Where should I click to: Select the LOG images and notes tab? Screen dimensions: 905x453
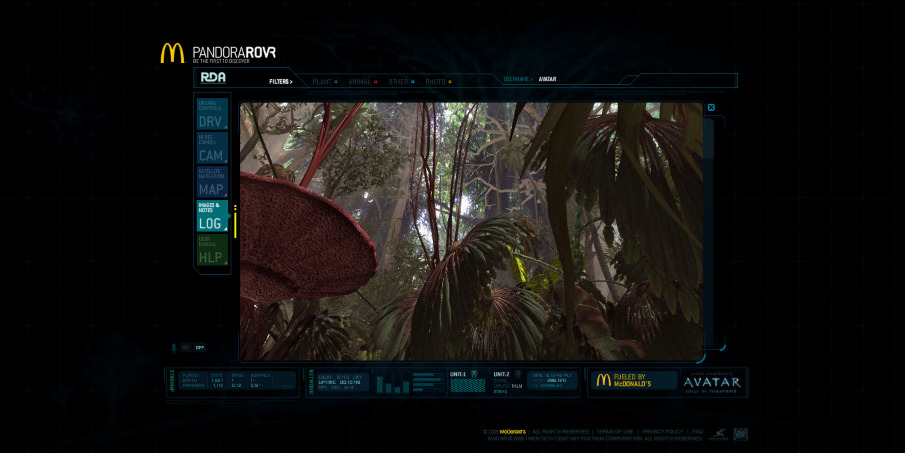pyautogui.click(x=212, y=216)
